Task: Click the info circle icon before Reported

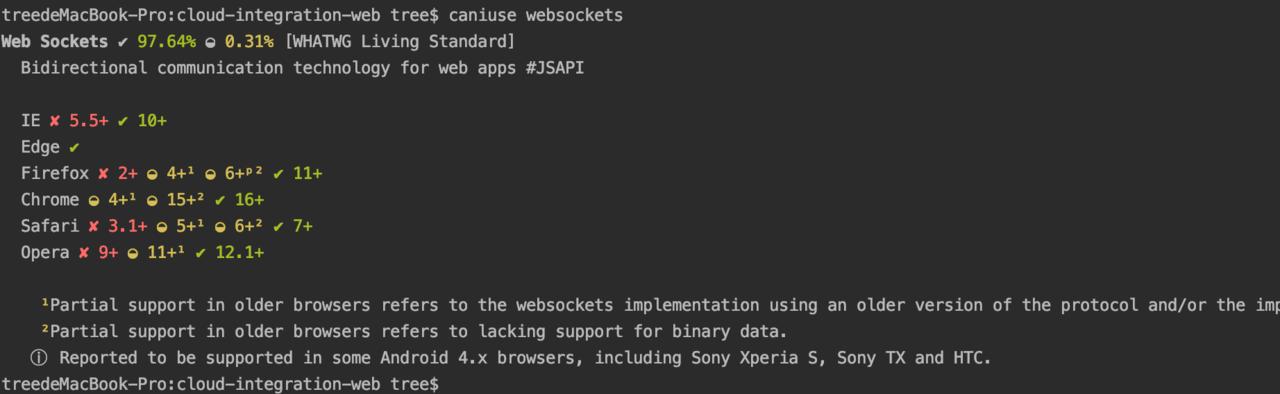Action: (39, 357)
